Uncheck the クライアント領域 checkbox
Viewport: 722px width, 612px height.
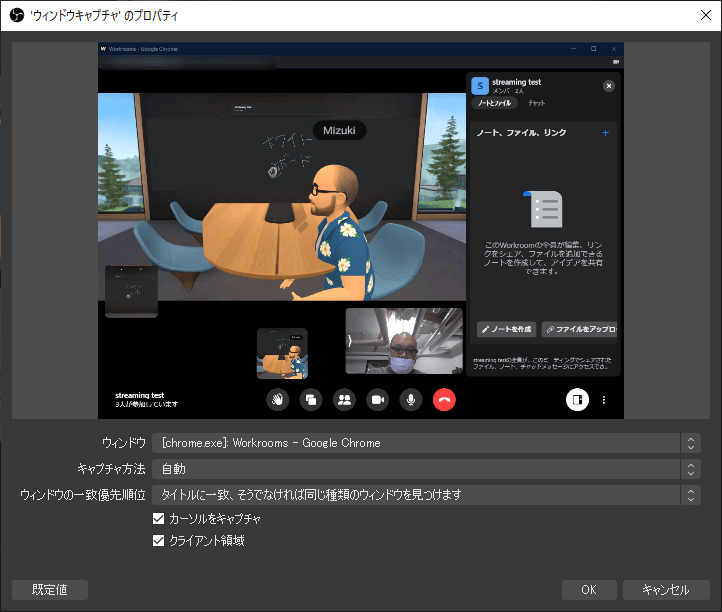[158, 540]
